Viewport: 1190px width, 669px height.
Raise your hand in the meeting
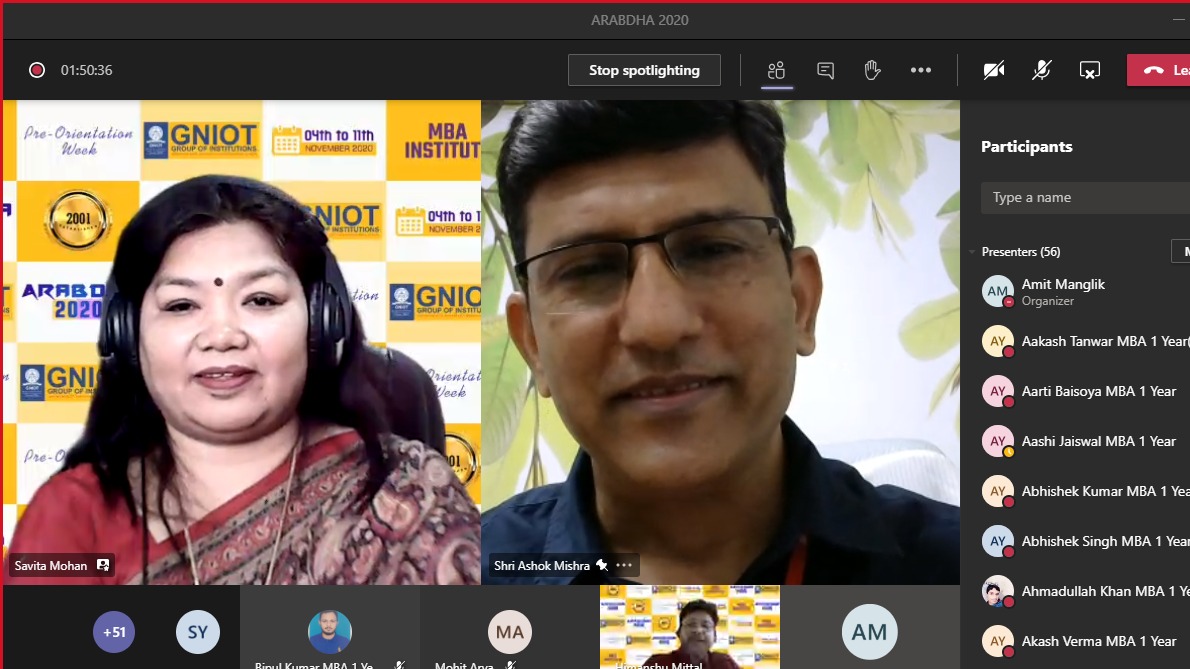pyautogui.click(x=872, y=70)
